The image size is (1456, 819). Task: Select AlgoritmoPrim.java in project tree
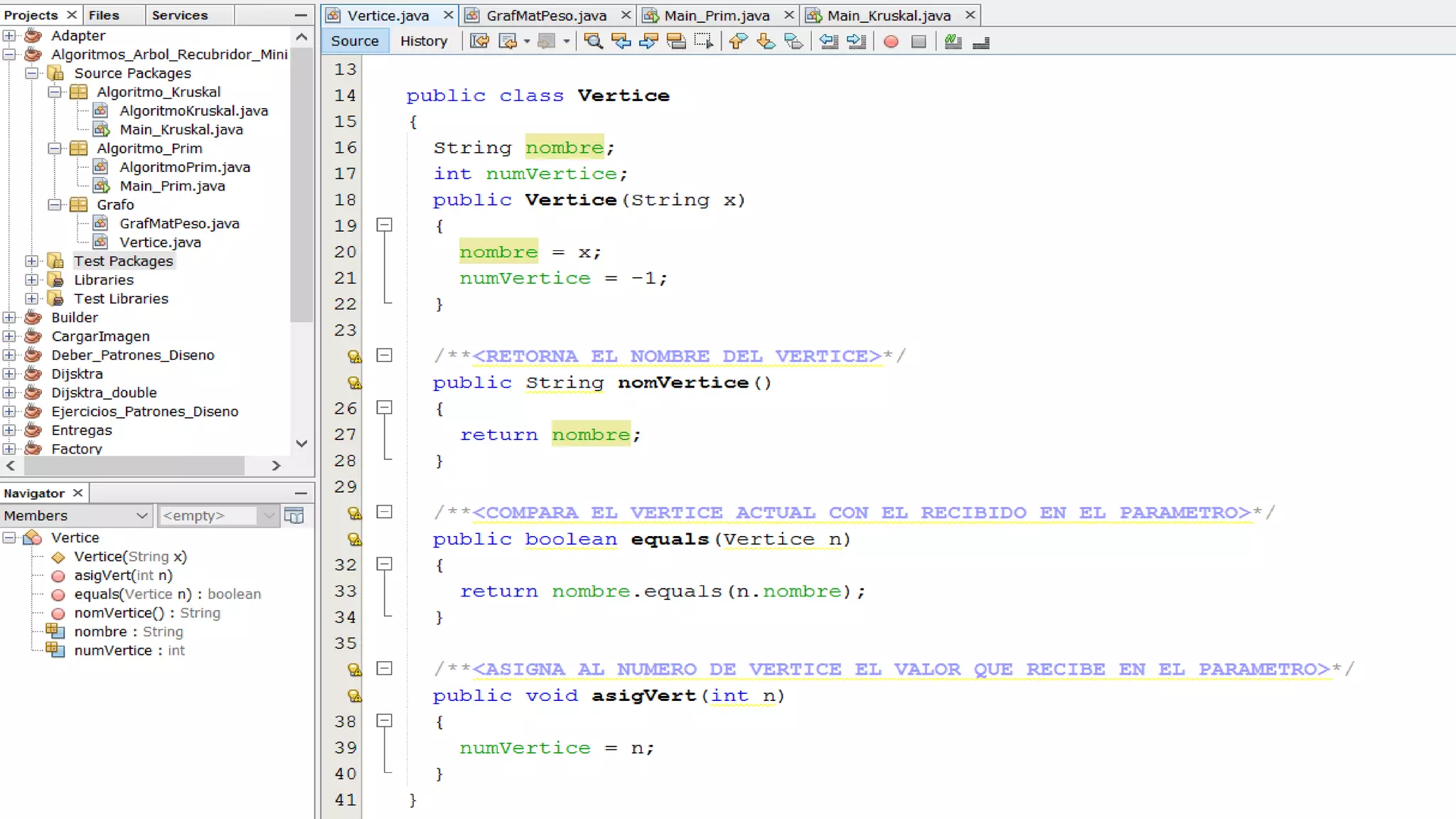[185, 167]
